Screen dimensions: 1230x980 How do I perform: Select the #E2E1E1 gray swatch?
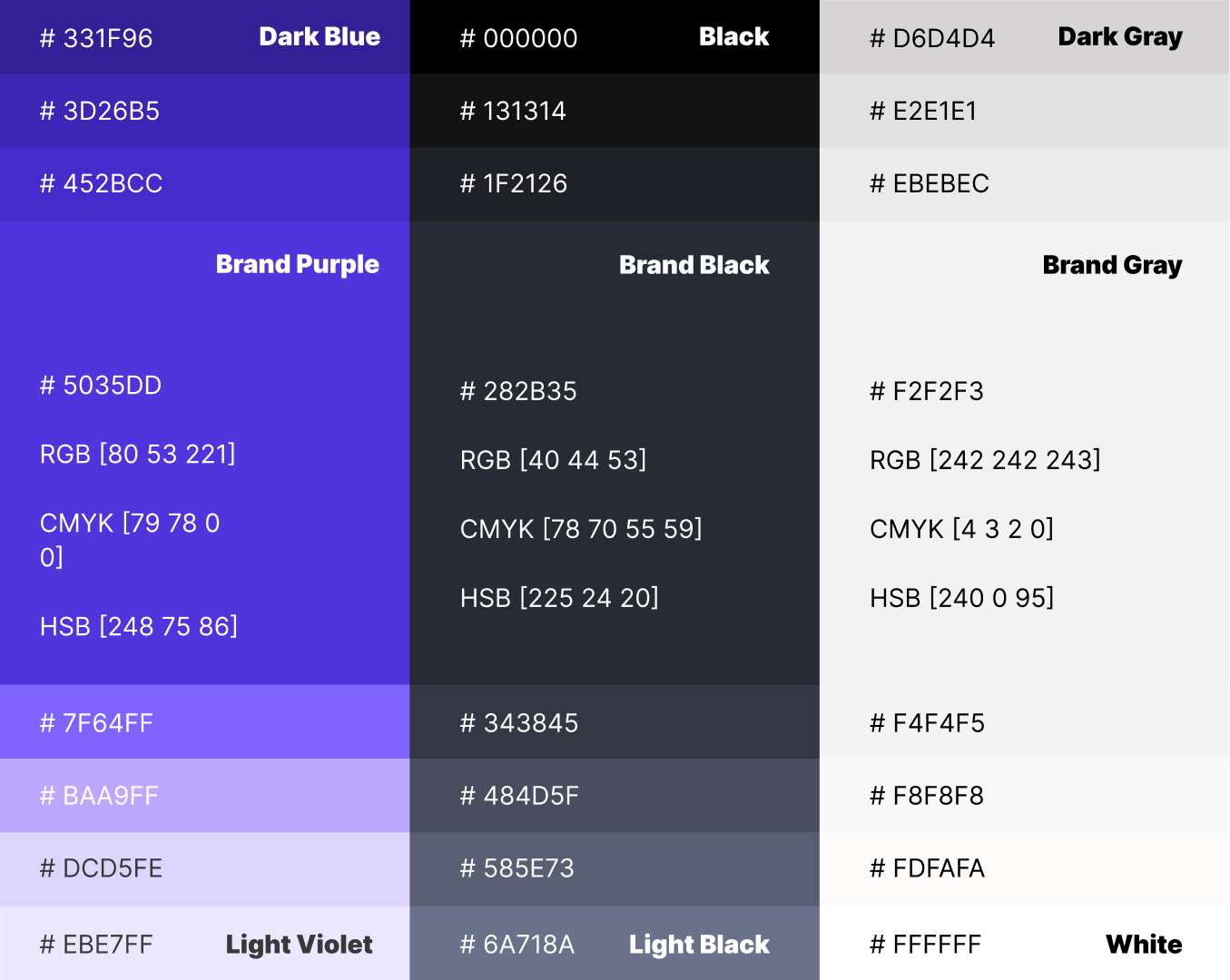point(1025,111)
